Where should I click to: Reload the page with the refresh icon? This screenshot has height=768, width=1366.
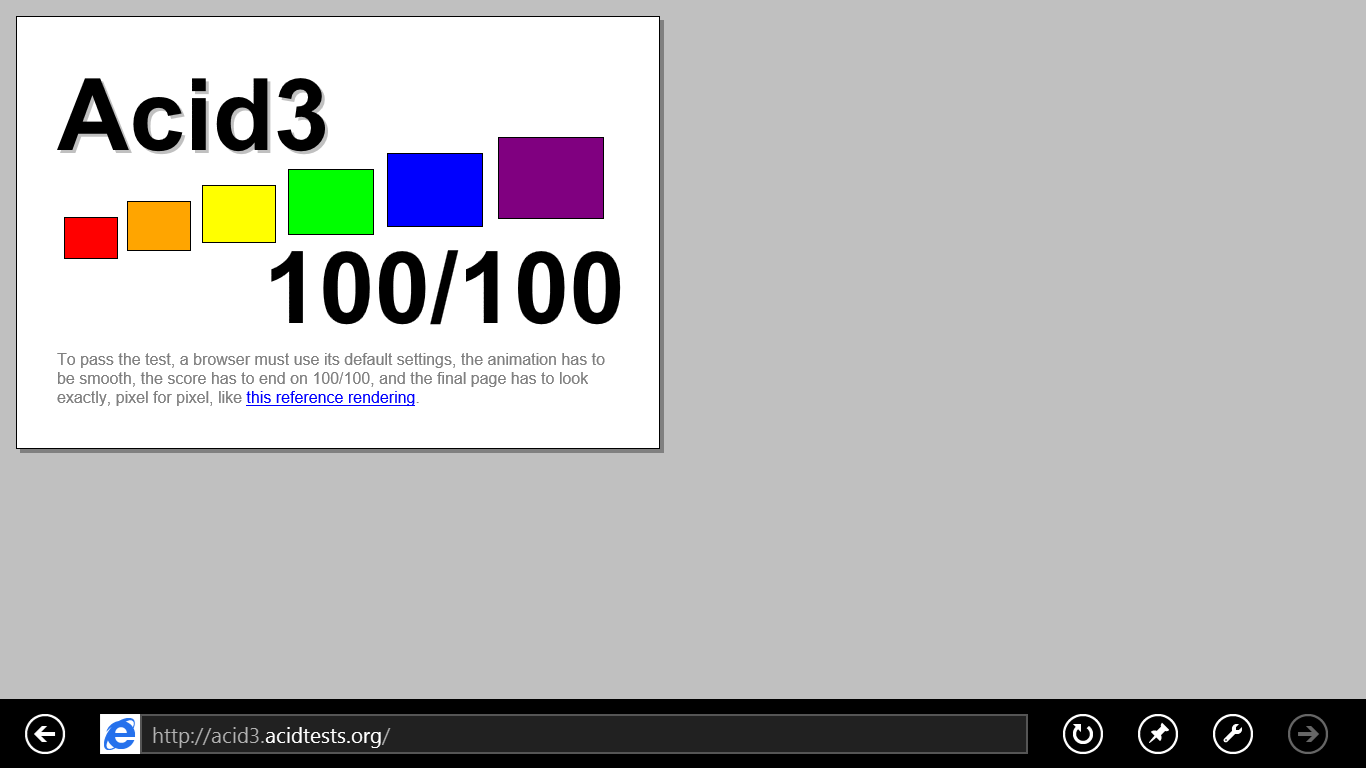pos(1083,734)
